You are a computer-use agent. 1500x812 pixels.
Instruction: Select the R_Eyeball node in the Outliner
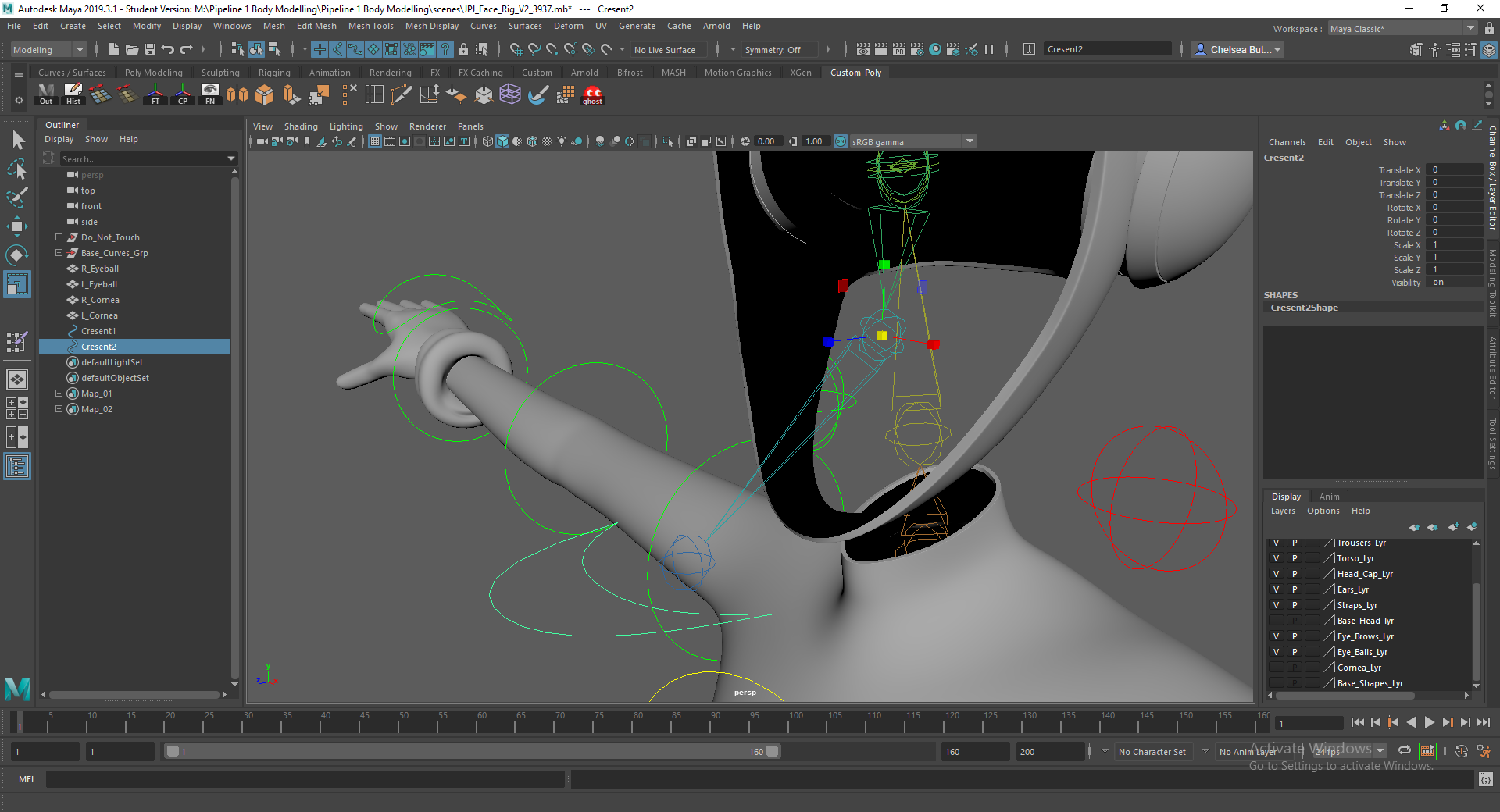coord(99,269)
